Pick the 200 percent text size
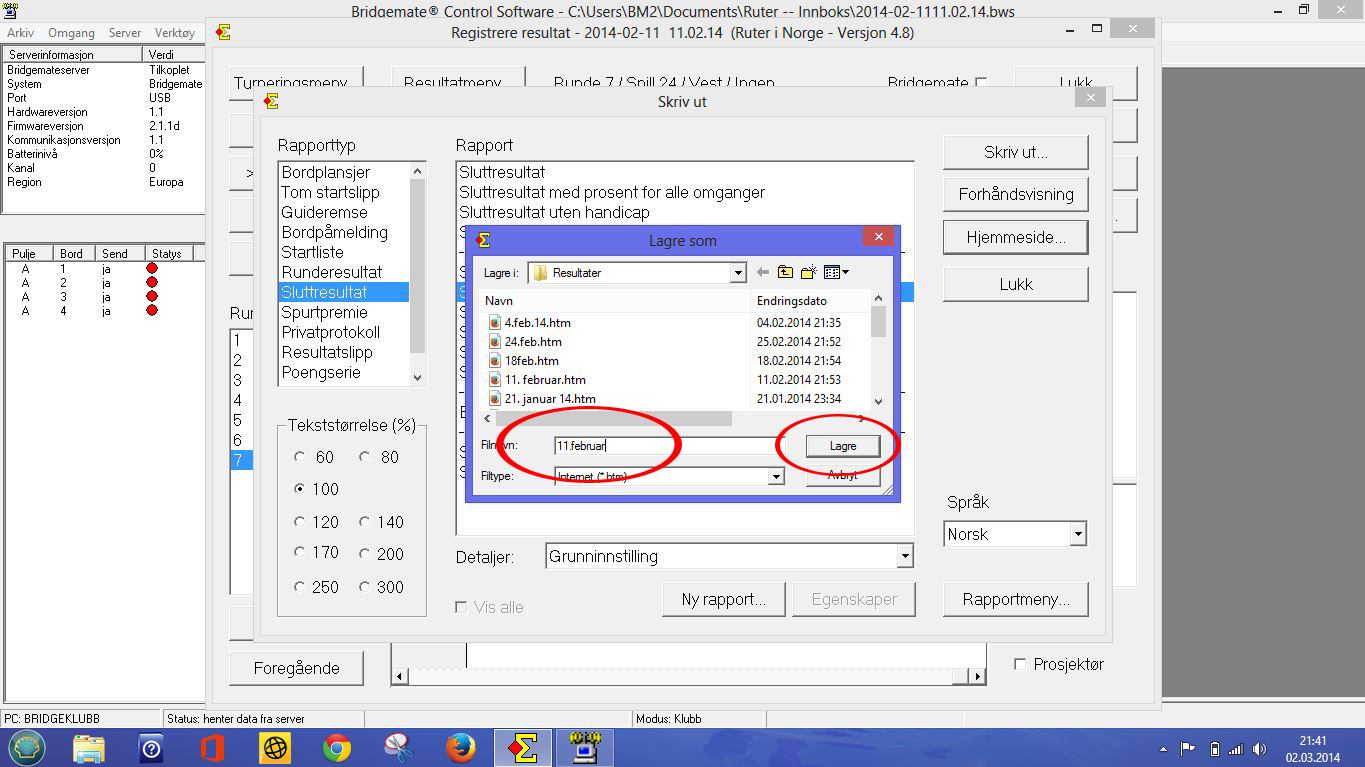 click(365, 552)
